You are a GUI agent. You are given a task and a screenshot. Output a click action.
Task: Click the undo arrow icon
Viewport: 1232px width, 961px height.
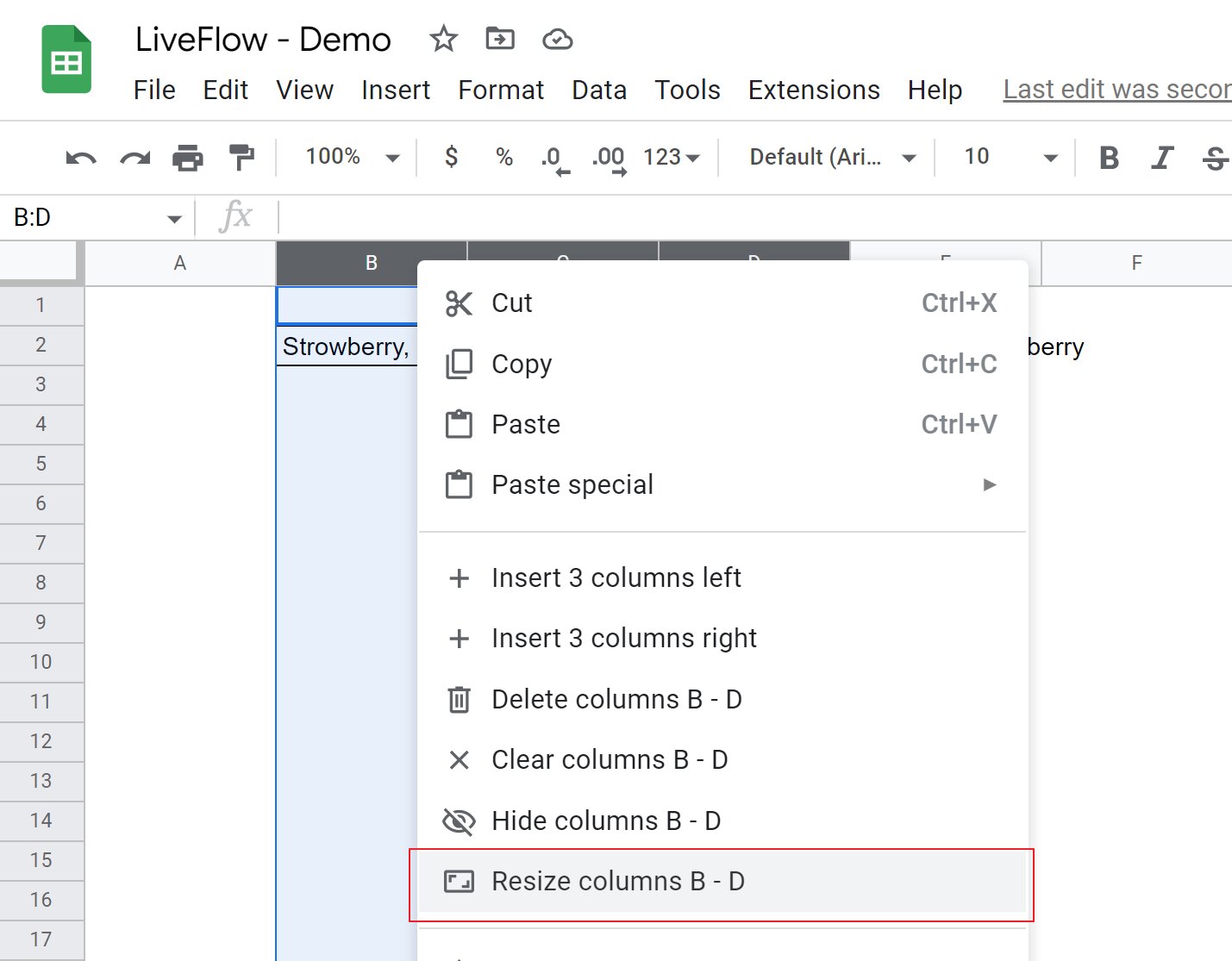point(80,158)
